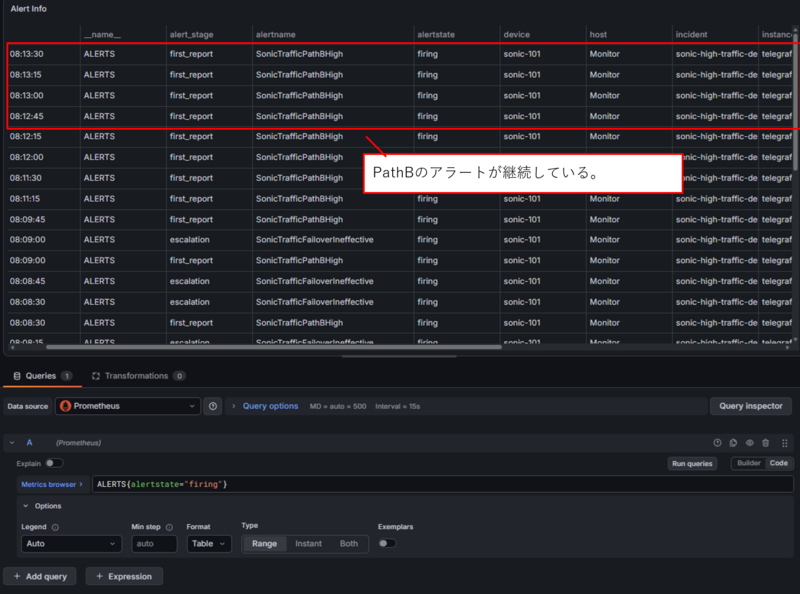This screenshot has width=800, height=594.
Task: Delete query A with trash icon
Action: (x=765, y=443)
